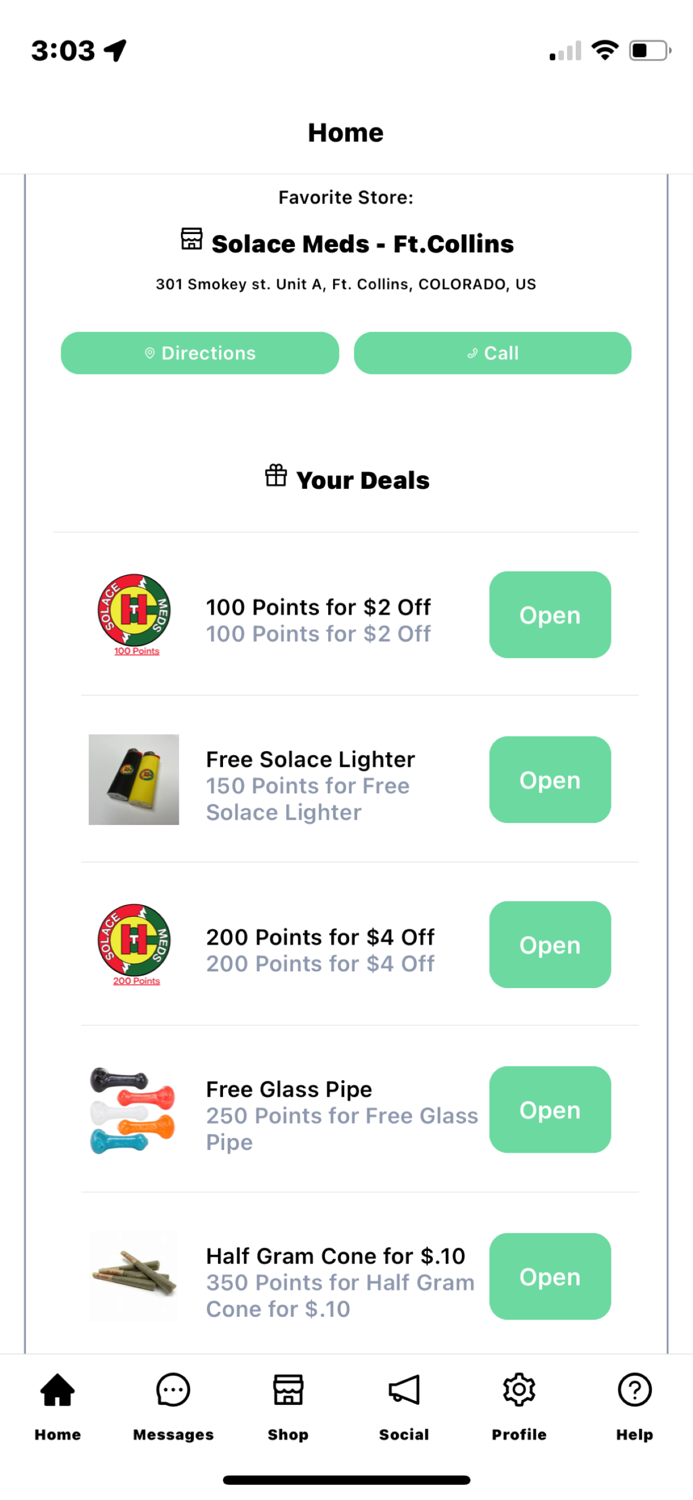Open the Free Solace Lighter deal
This screenshot has height=1500, width=693.
(549, 780)
